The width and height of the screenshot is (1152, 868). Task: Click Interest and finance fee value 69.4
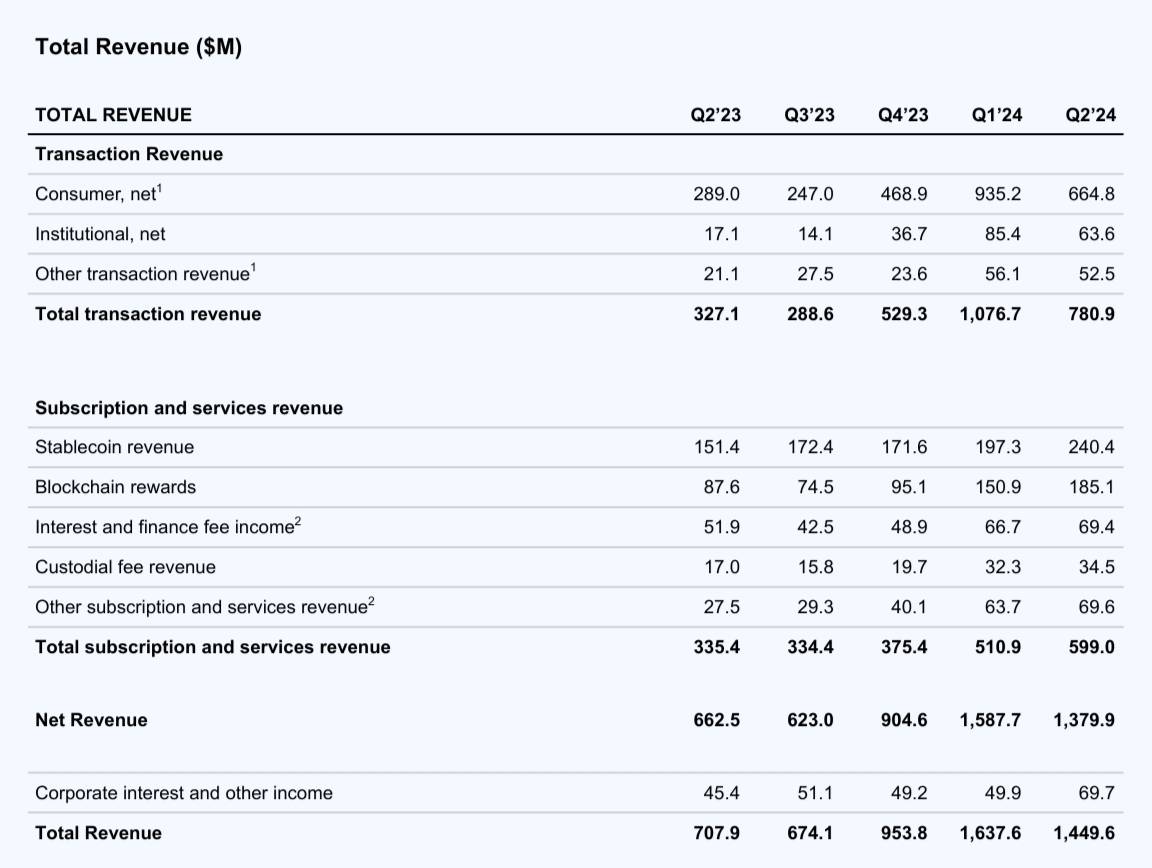point(1096,527)
